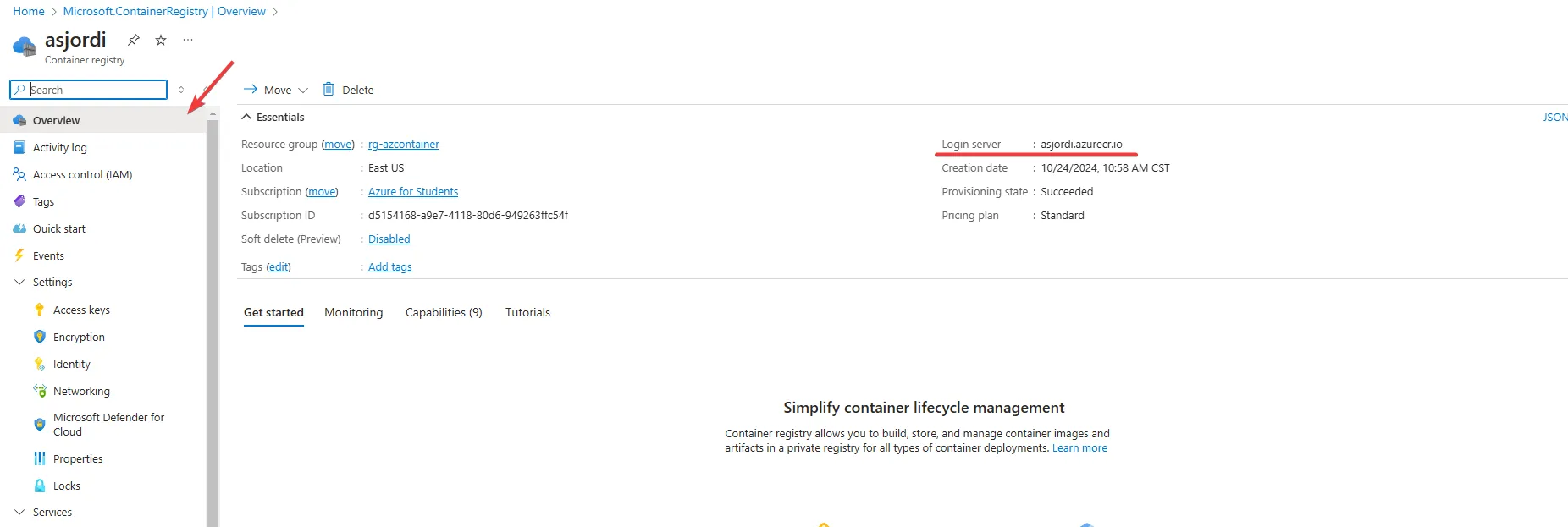Open the more options ellipsis next to asjordi
Screen dimensions: 1568x527
click(x=188, y=40)
